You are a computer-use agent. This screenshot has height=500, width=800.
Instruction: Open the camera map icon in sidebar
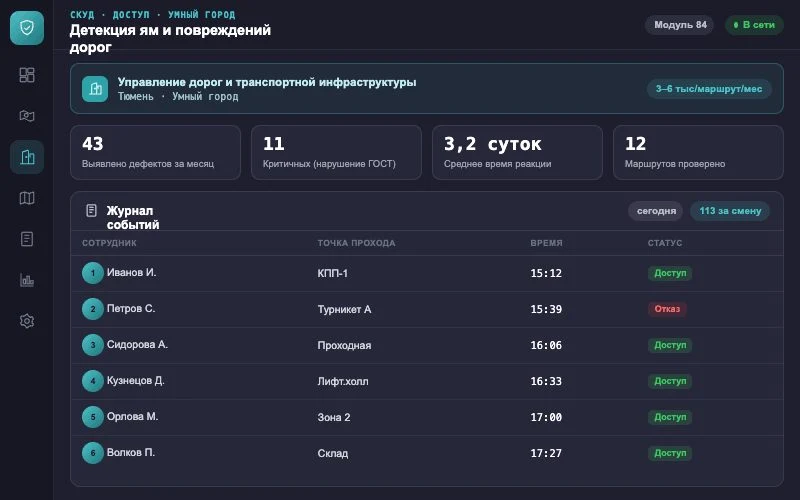tap(27, 116)
